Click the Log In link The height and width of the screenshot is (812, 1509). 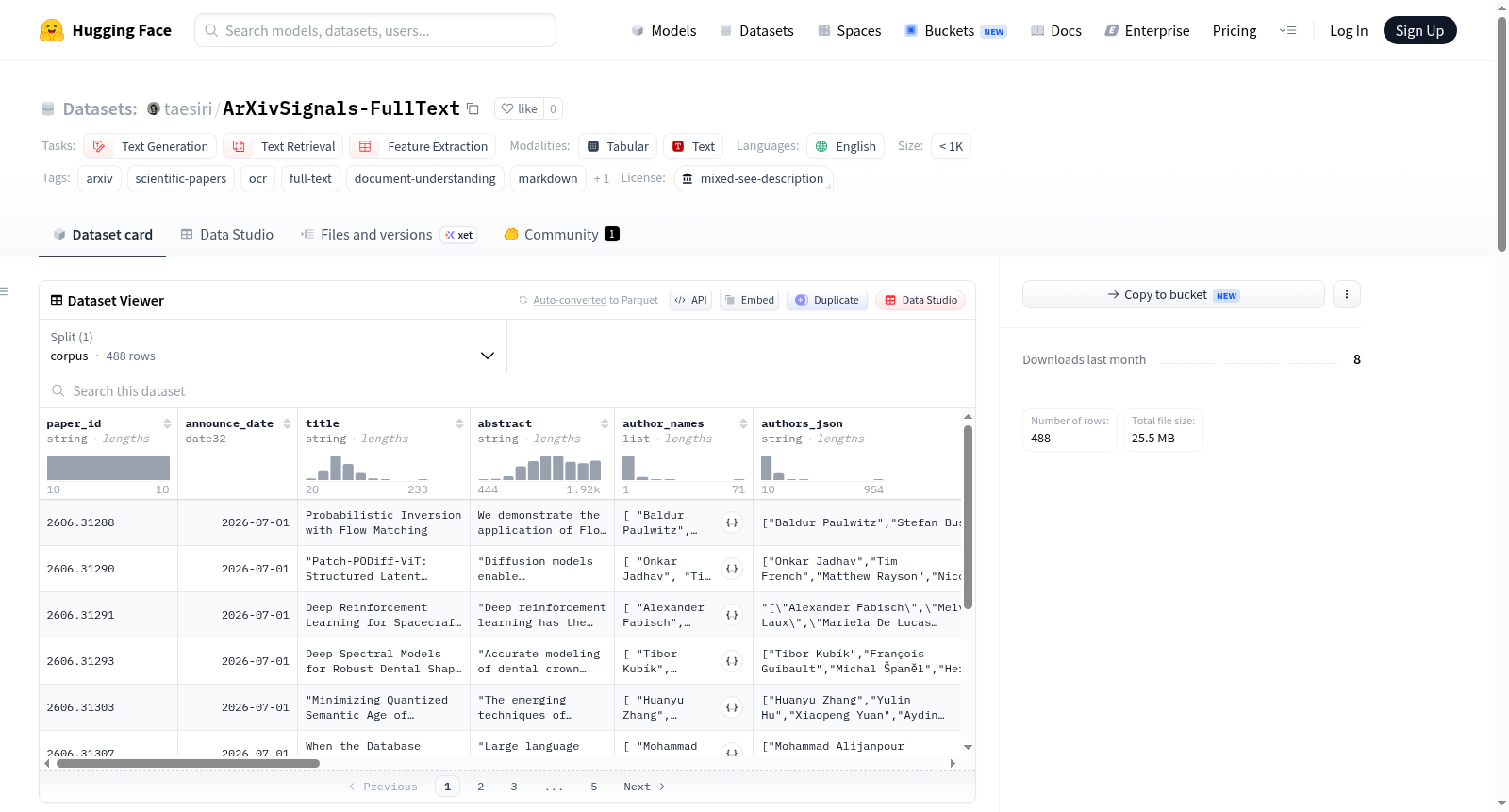pyautogui.click(x=1349, y=31)
